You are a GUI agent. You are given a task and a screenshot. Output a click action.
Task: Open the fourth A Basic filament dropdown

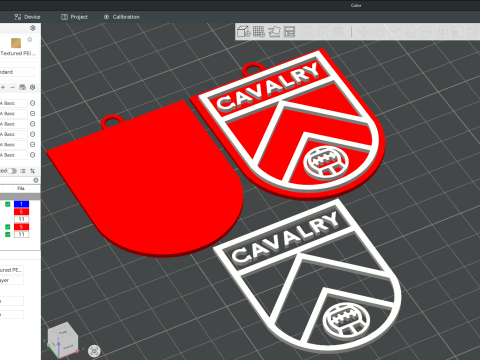click(13, 134)
